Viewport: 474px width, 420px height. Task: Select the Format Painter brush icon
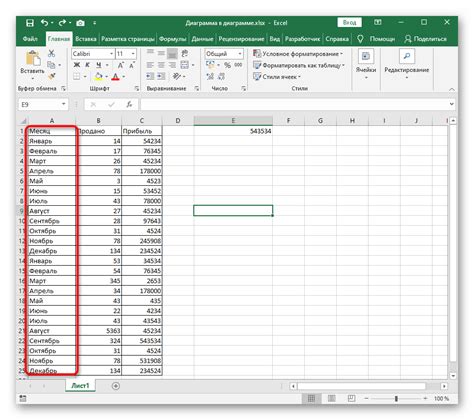pyautogui.click(x=51, y=76)
